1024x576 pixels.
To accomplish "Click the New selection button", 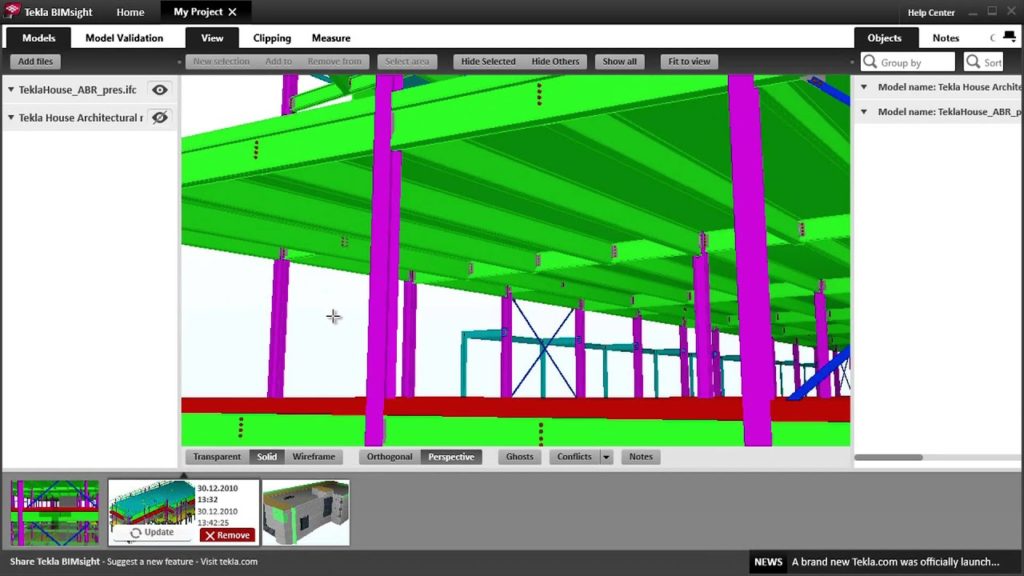I will (221, 61).
